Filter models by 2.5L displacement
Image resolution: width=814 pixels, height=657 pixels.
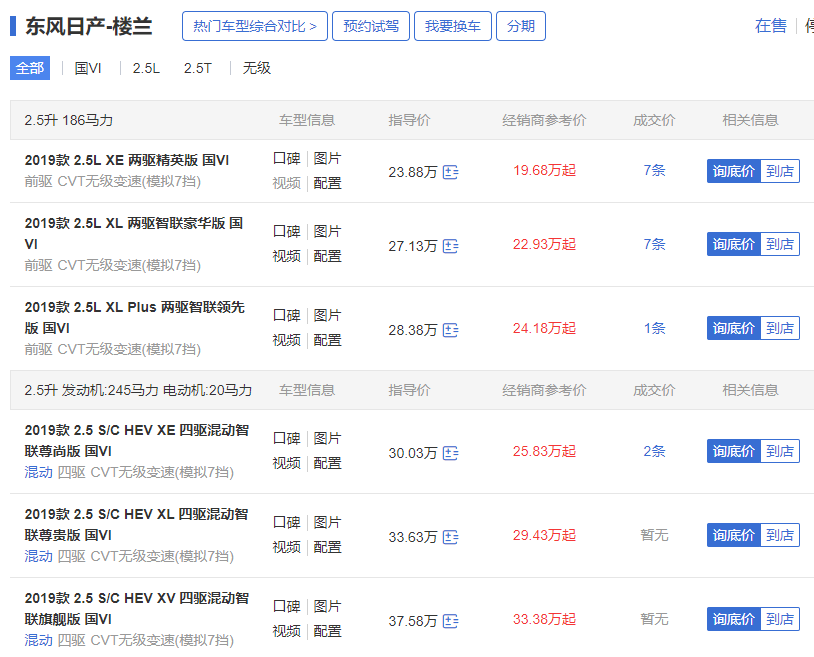click(x=146, y=68)
